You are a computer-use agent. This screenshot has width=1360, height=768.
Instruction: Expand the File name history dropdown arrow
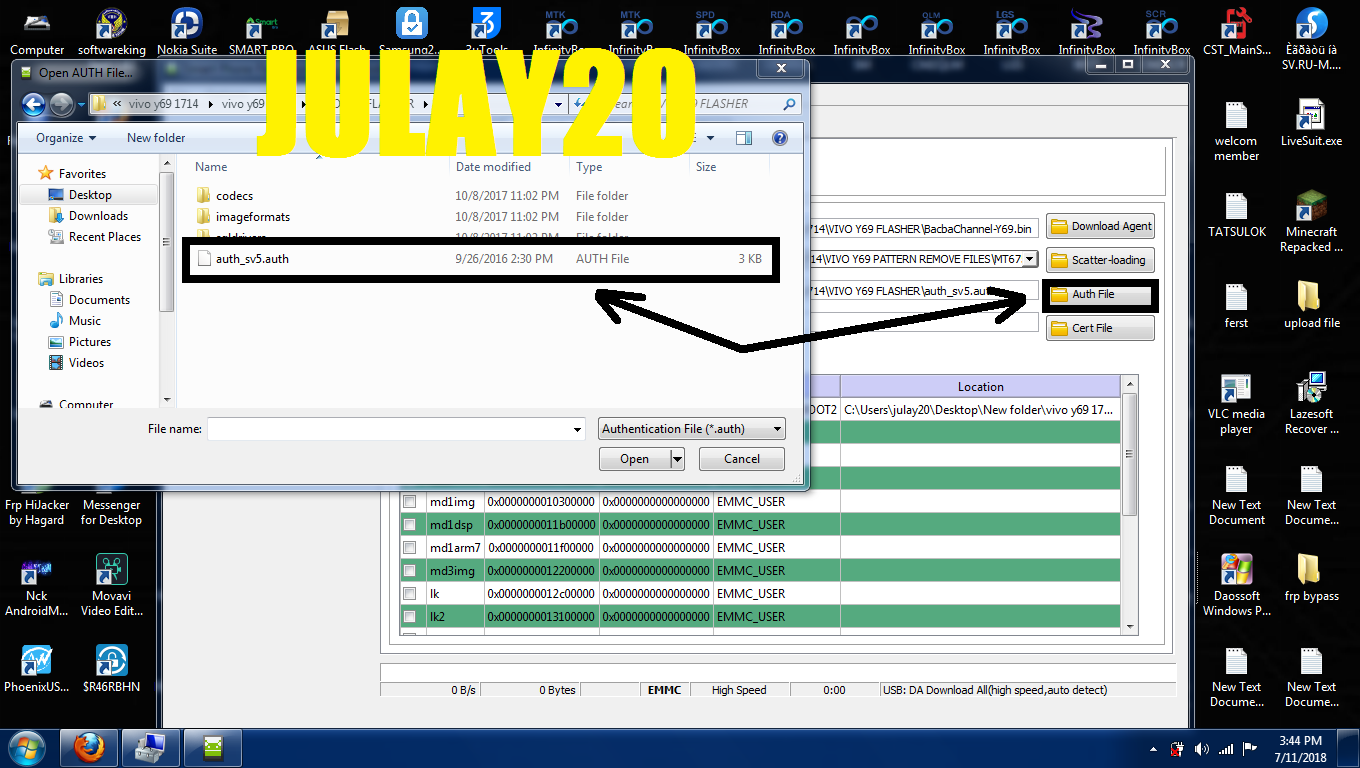point(577,430)
